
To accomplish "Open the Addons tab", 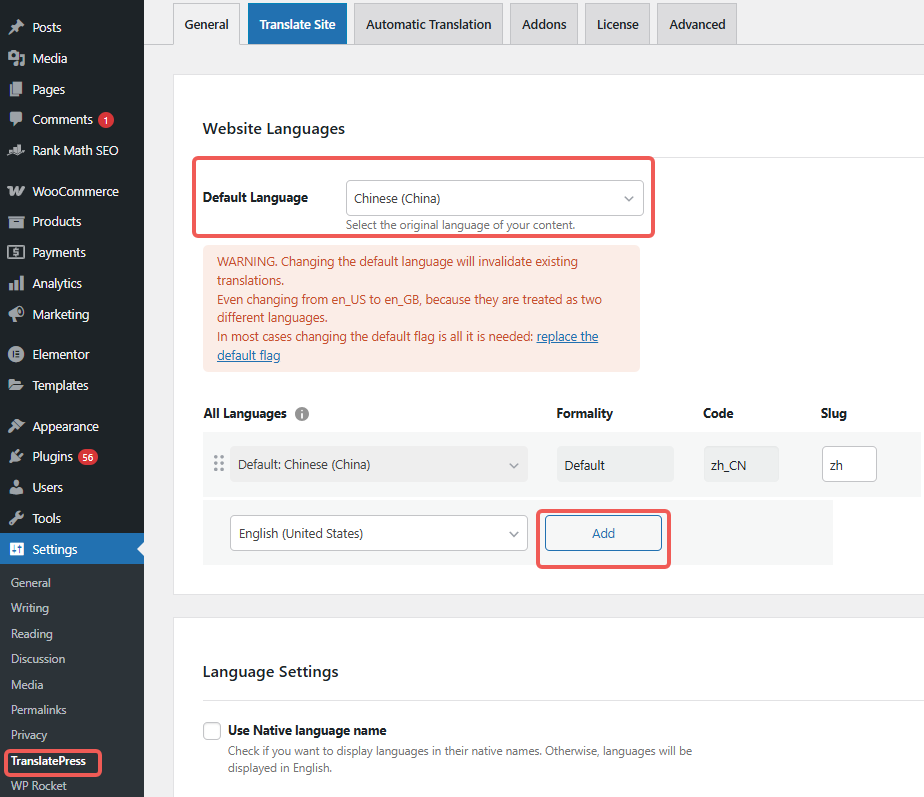I will point(544,24).
